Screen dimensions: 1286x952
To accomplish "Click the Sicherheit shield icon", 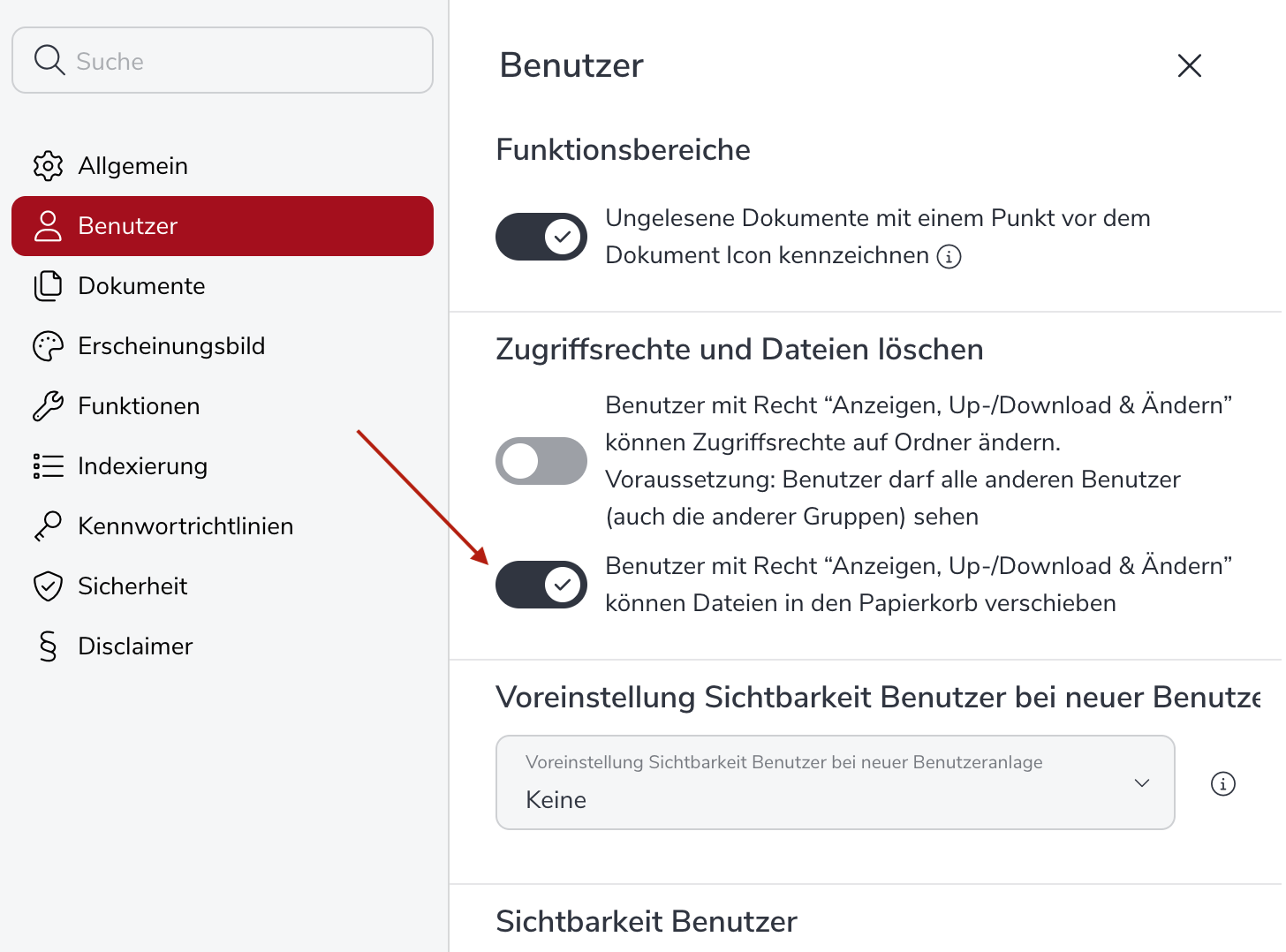I will 48,586.
